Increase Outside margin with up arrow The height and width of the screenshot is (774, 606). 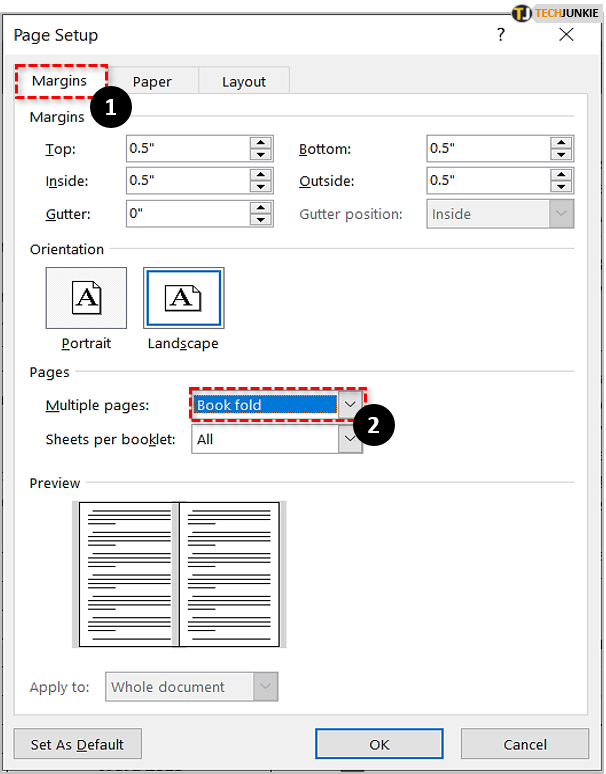click(x=562, y=175)
